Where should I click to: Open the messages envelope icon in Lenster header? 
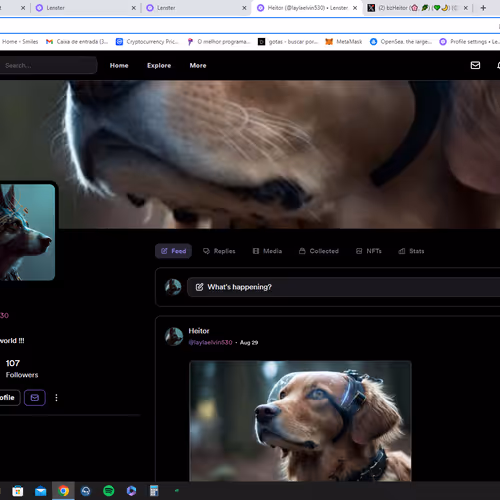click(475, 65)
